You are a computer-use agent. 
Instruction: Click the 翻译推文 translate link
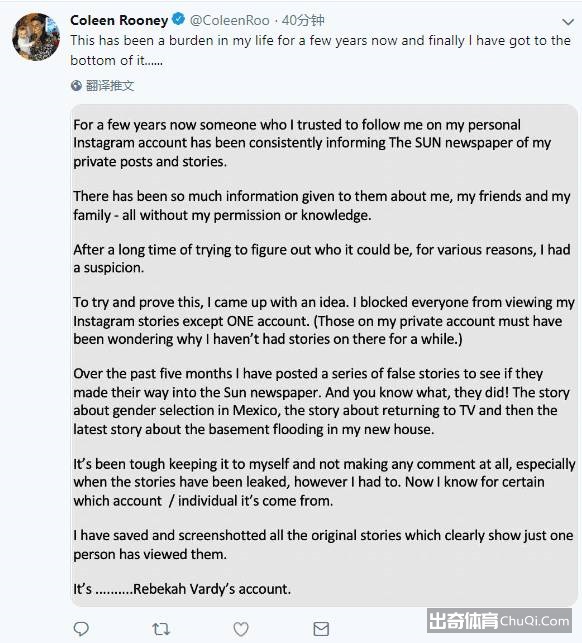[110, 86]
